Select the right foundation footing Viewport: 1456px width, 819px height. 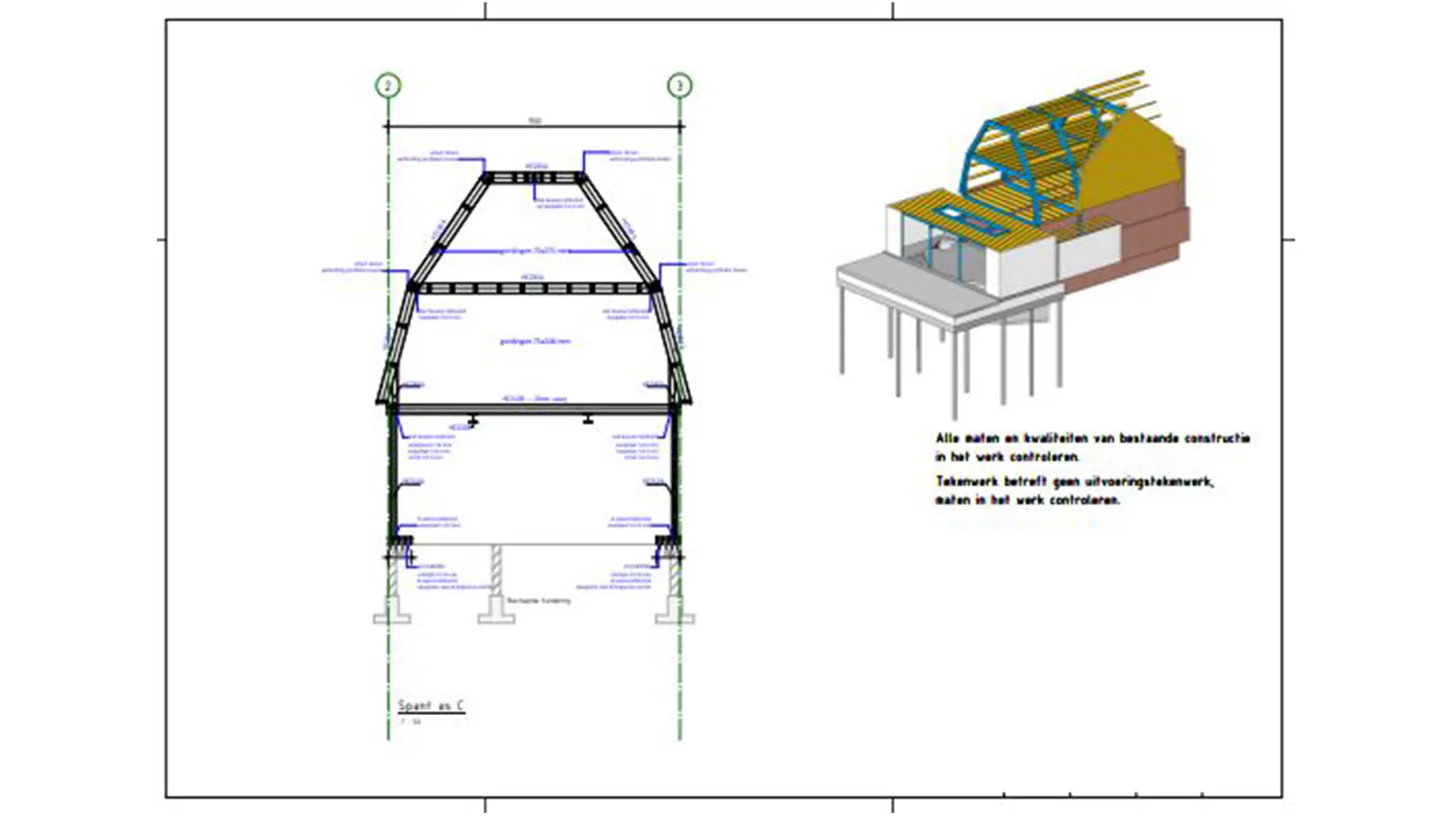pos(674,617)
